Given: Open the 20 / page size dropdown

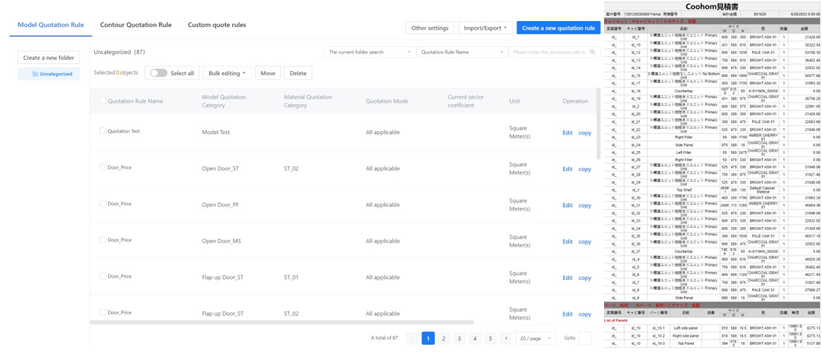Looking at the screenshot, I should pyautogui.click(x=535, y=338).
